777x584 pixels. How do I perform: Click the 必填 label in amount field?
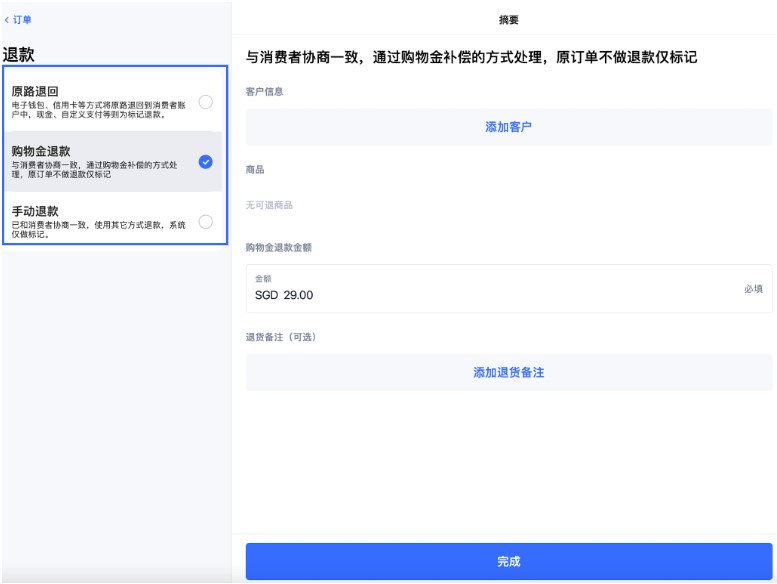pos(753,288)
